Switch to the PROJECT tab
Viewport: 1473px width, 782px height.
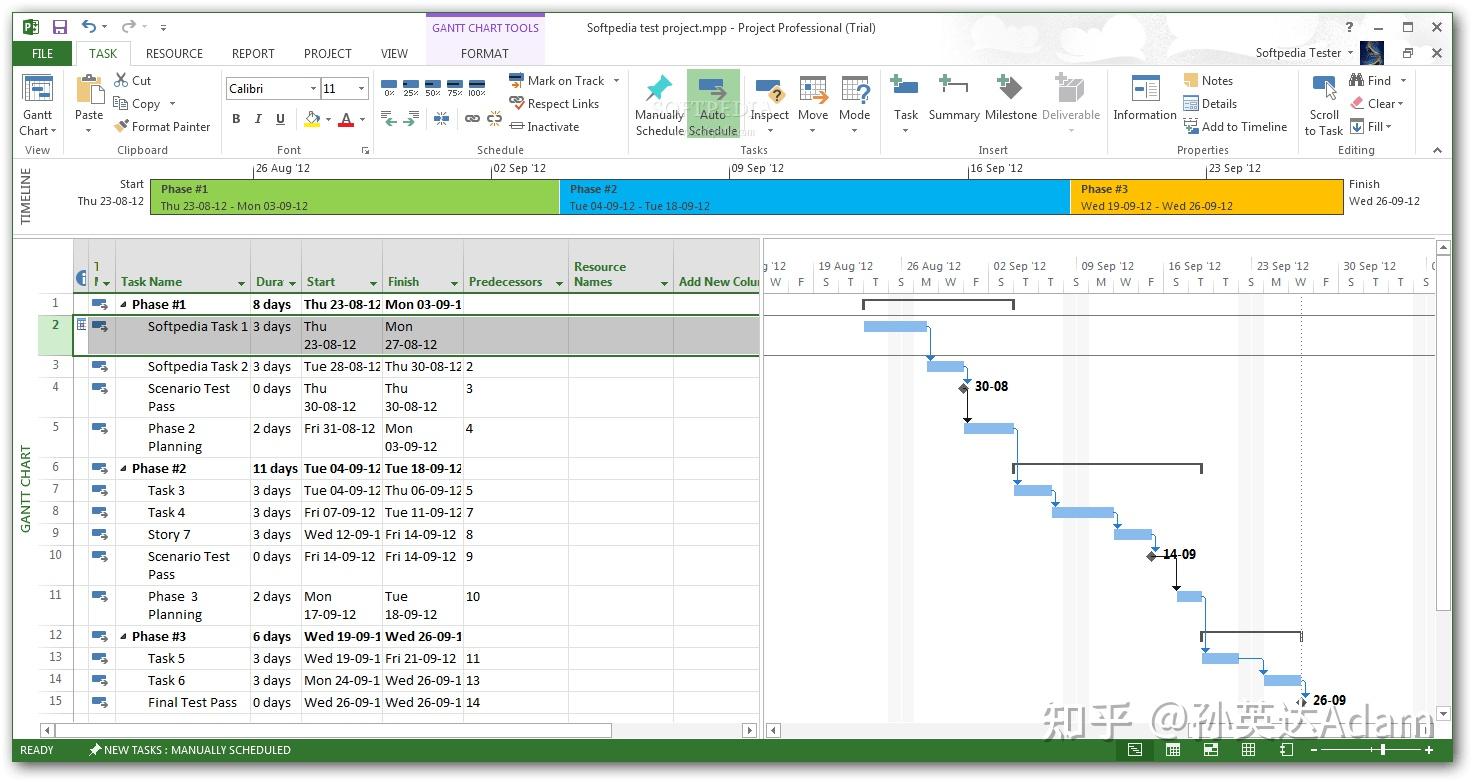[328, 54]
